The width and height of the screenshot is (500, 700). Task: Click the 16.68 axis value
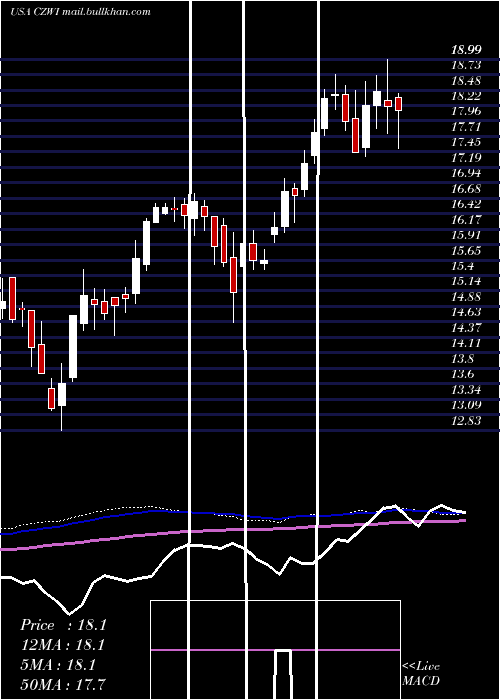(466, 188)
